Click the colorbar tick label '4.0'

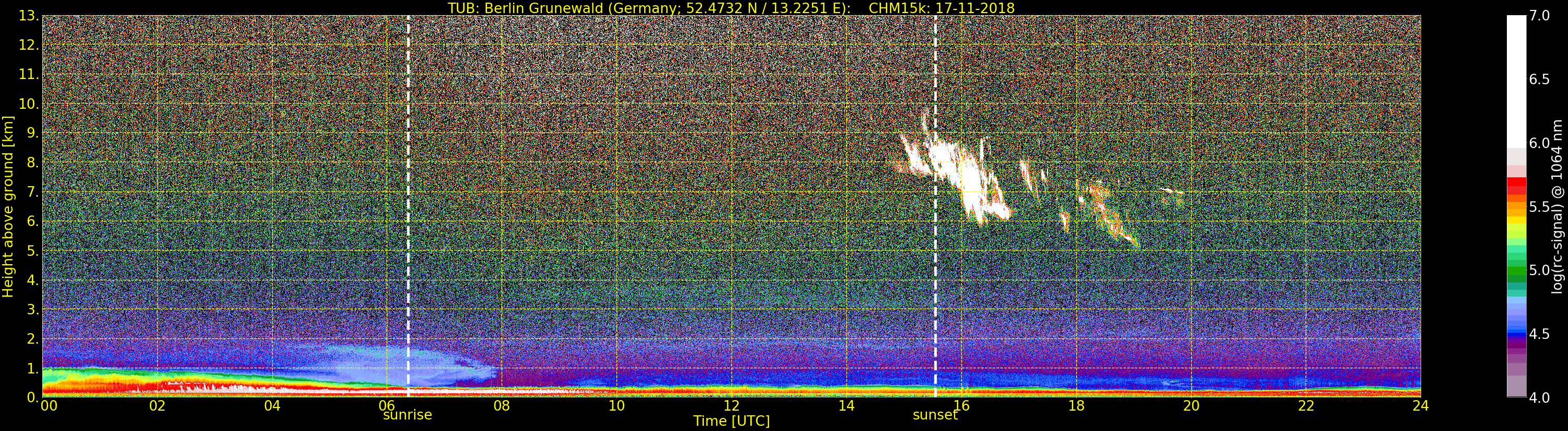1539,398
